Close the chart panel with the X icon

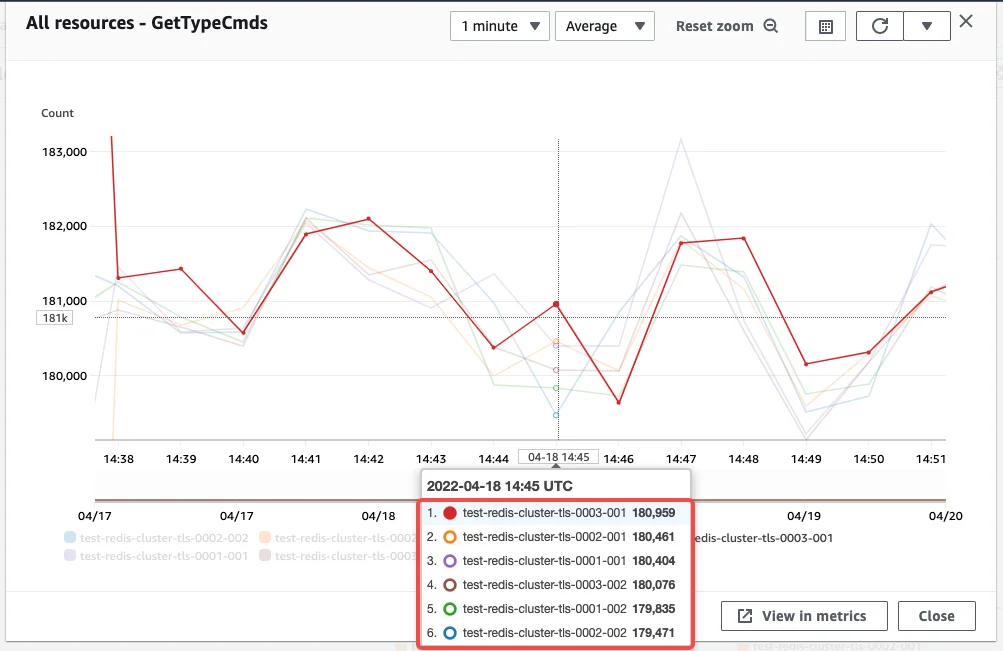point(966,21)
